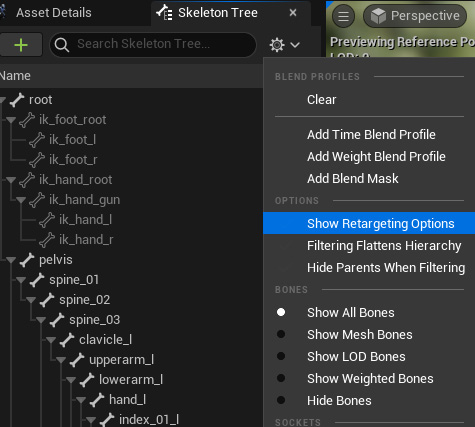This screenshot has width=475, height=427.
Task: Select the Show All Bones radio option
Action: (281, 312)
